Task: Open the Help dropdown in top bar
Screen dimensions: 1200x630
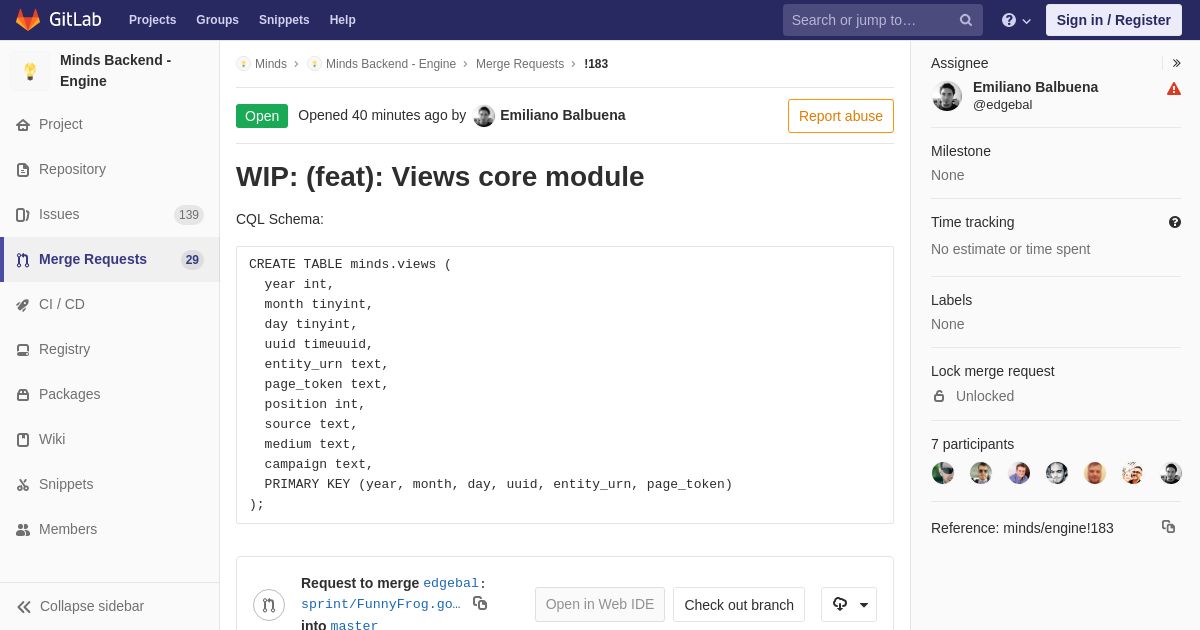Action: [1016, 20]
